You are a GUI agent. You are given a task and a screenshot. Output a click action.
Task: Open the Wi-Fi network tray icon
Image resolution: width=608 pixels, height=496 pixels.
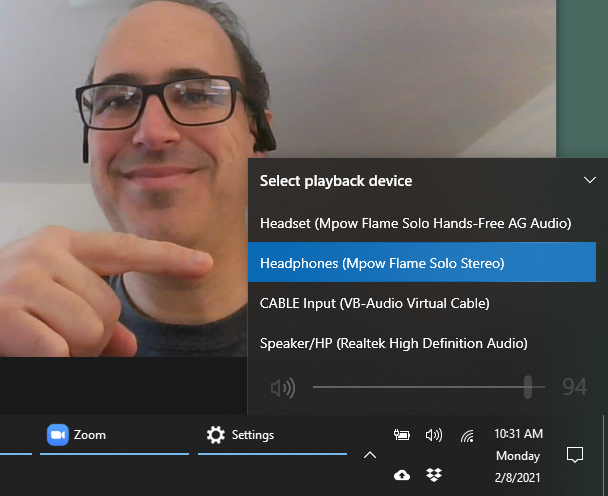pos(467,436)
